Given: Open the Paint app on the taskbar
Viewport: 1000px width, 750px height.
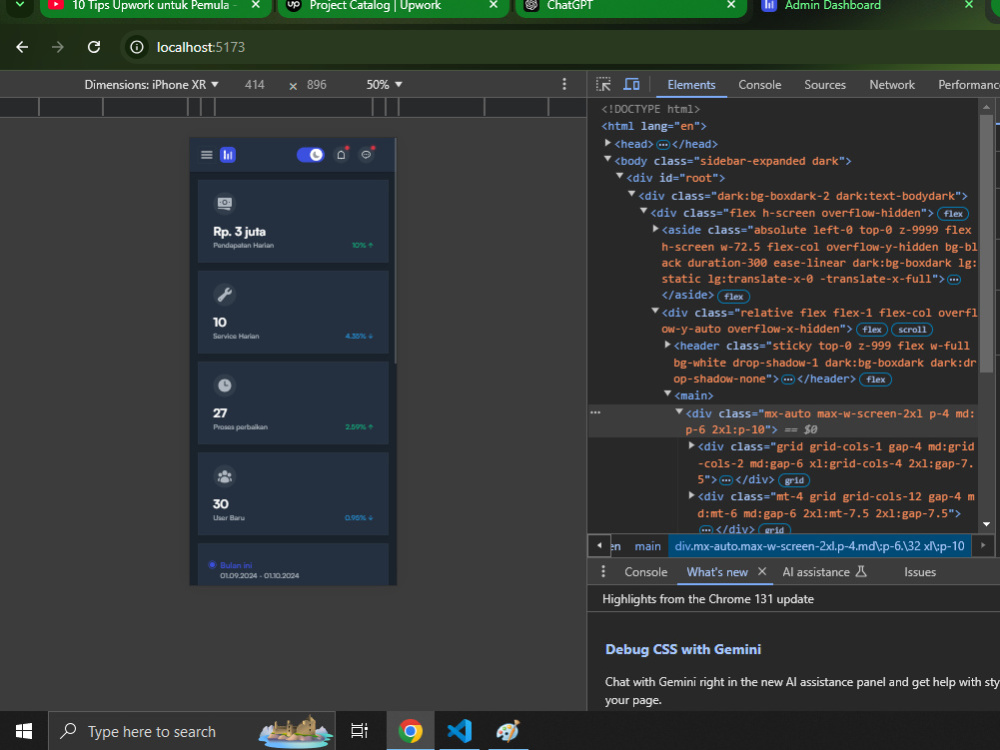Looking at the screenshot, I should (x=508, y=731).
